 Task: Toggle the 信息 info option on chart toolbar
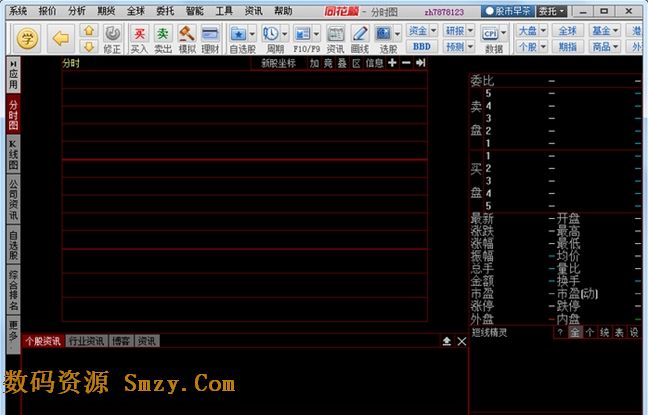tap(374, 63)
